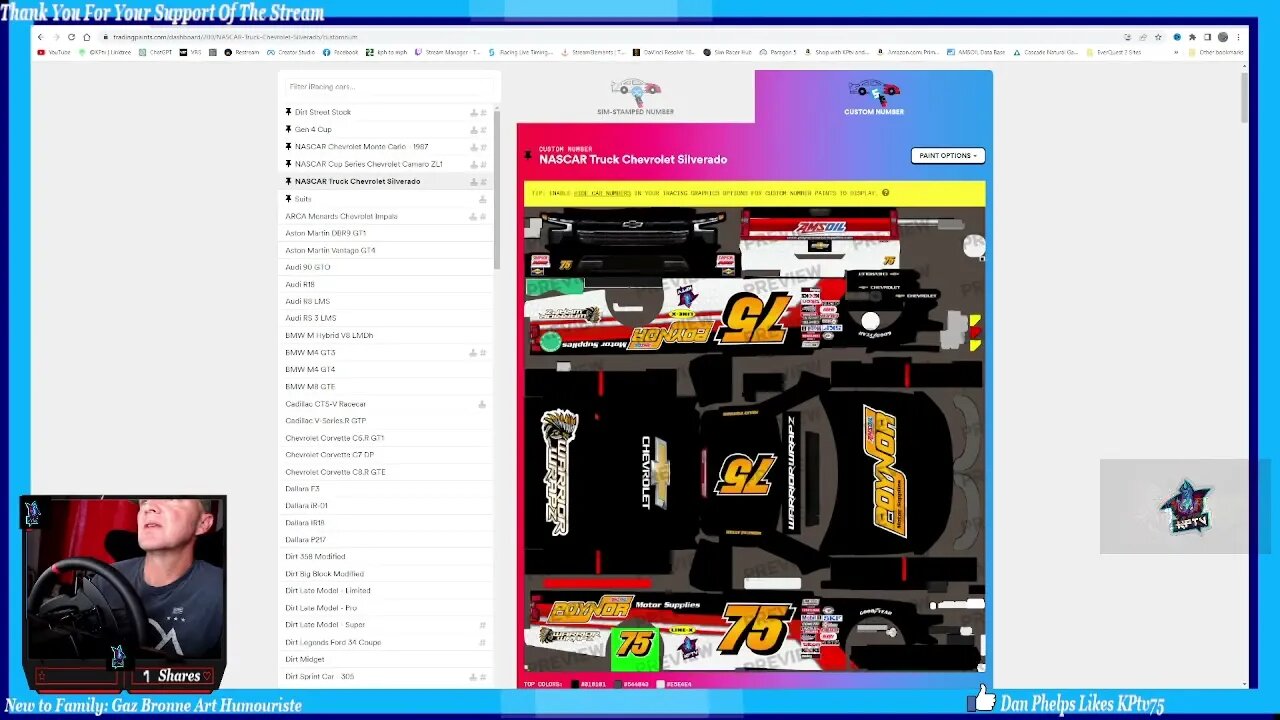Click the car list scrollbar
The image size is (1280, 720).
pos(497,190)
